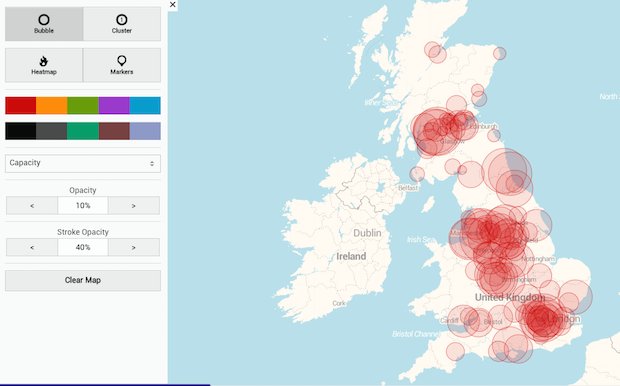Image resolution: width=620 pixels, height=386 pixels.
Task: Pick the brown color swatch
Action: pos(114,131)
